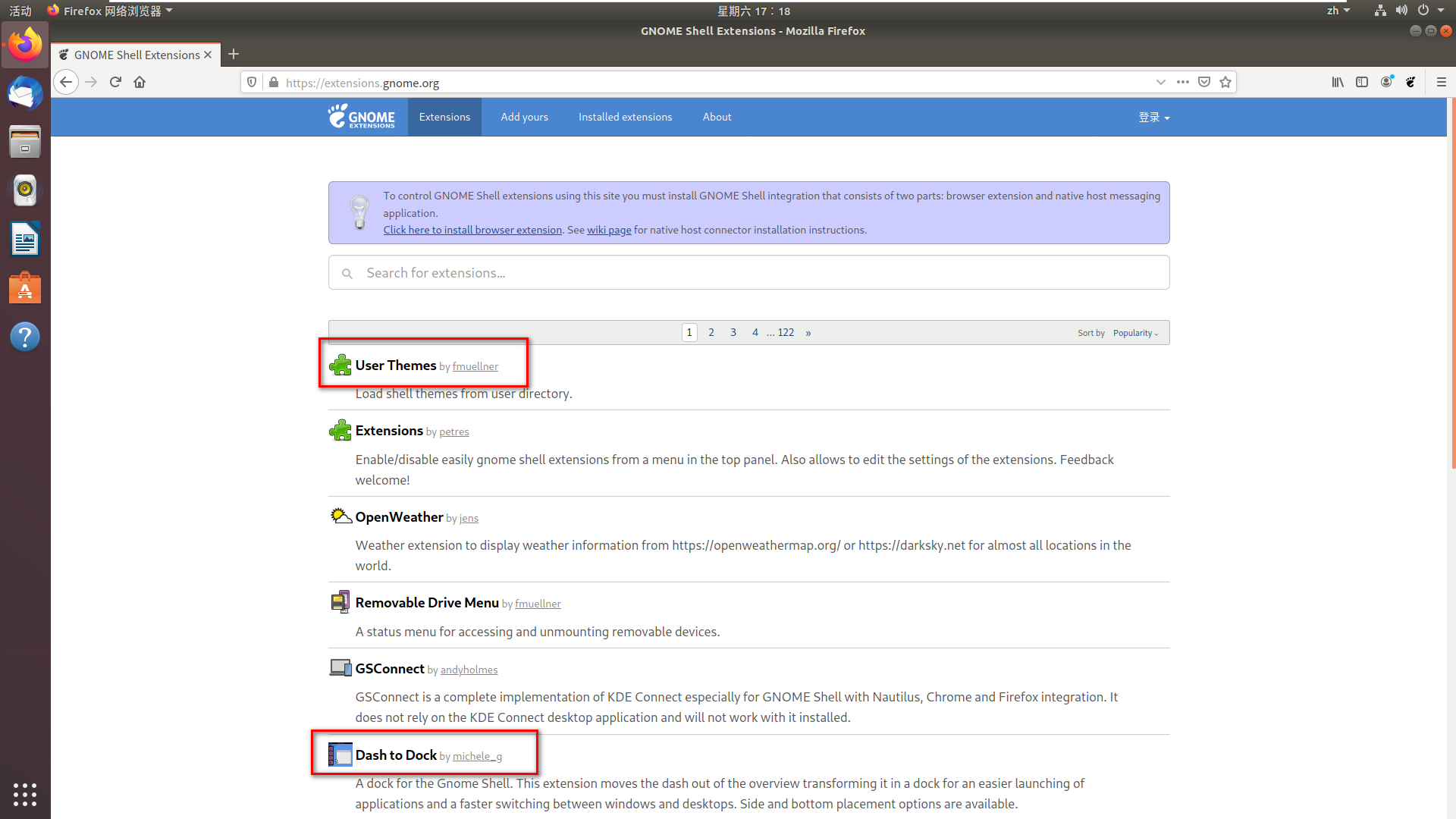
Task: Expand the URL bar history dropdown arrow
Action: (1160, 82)
